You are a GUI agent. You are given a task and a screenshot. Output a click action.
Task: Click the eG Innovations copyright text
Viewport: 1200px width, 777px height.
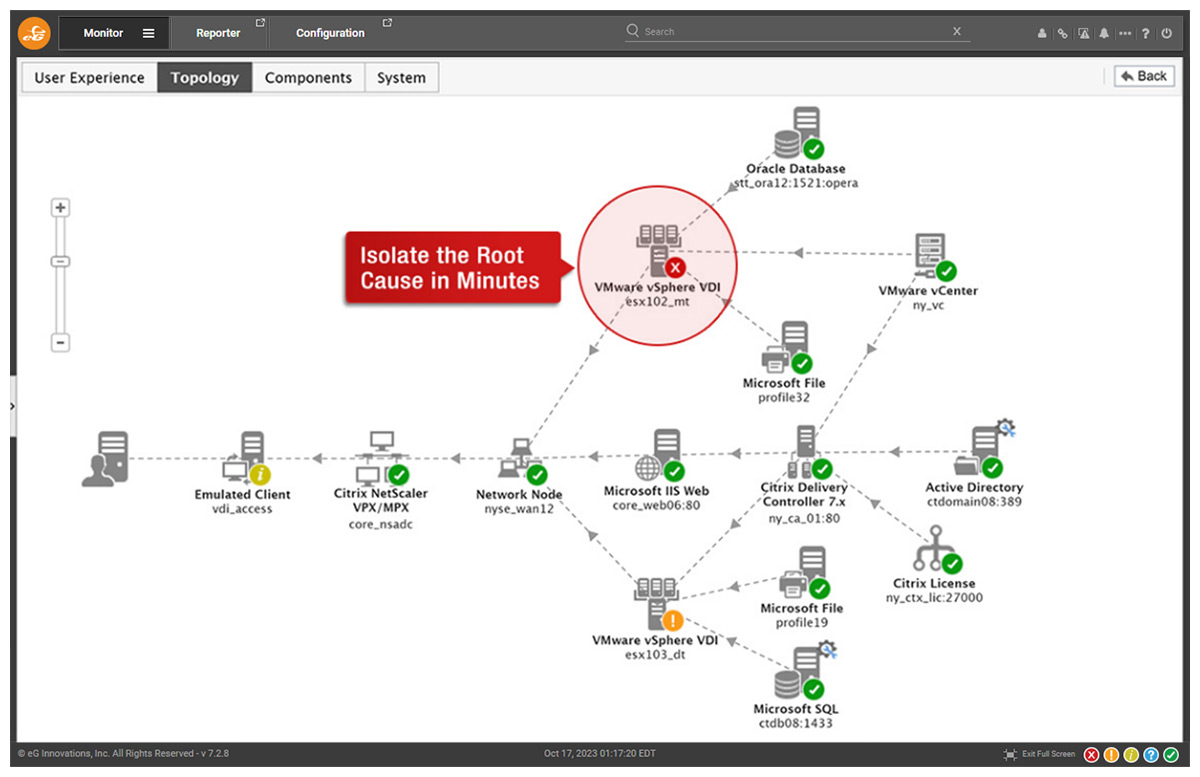pyautogui.click(x=122, y=754)
